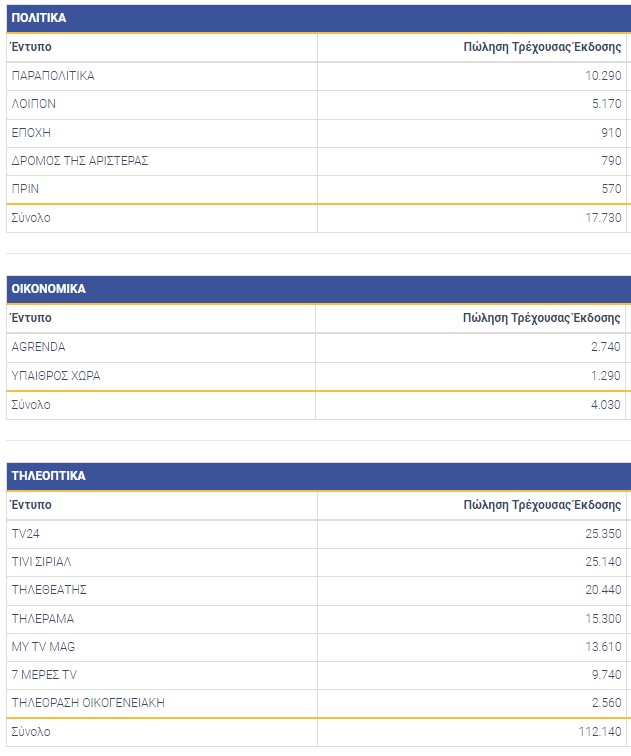Click the ΟΙΚΟΝΟΜΙΚΑ section header
631x756 pixels.
48,289
